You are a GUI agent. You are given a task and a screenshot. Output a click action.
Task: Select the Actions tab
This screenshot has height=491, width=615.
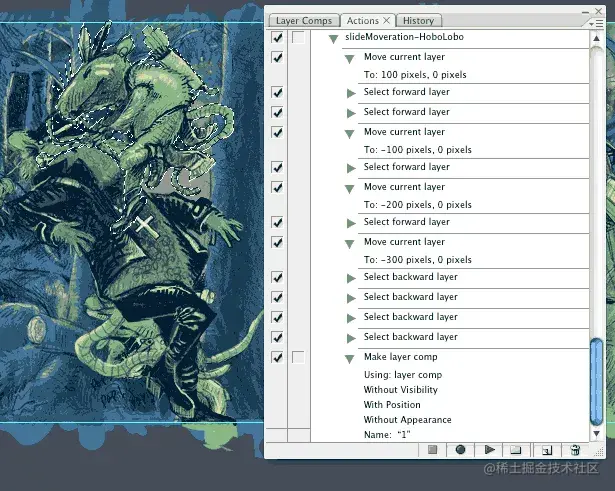tap(363, 21)
